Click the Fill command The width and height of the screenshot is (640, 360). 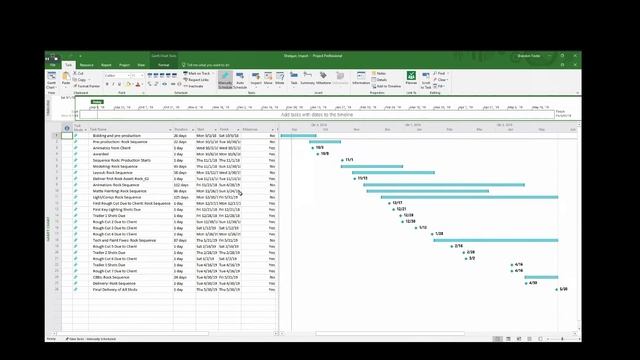point(439,86)
